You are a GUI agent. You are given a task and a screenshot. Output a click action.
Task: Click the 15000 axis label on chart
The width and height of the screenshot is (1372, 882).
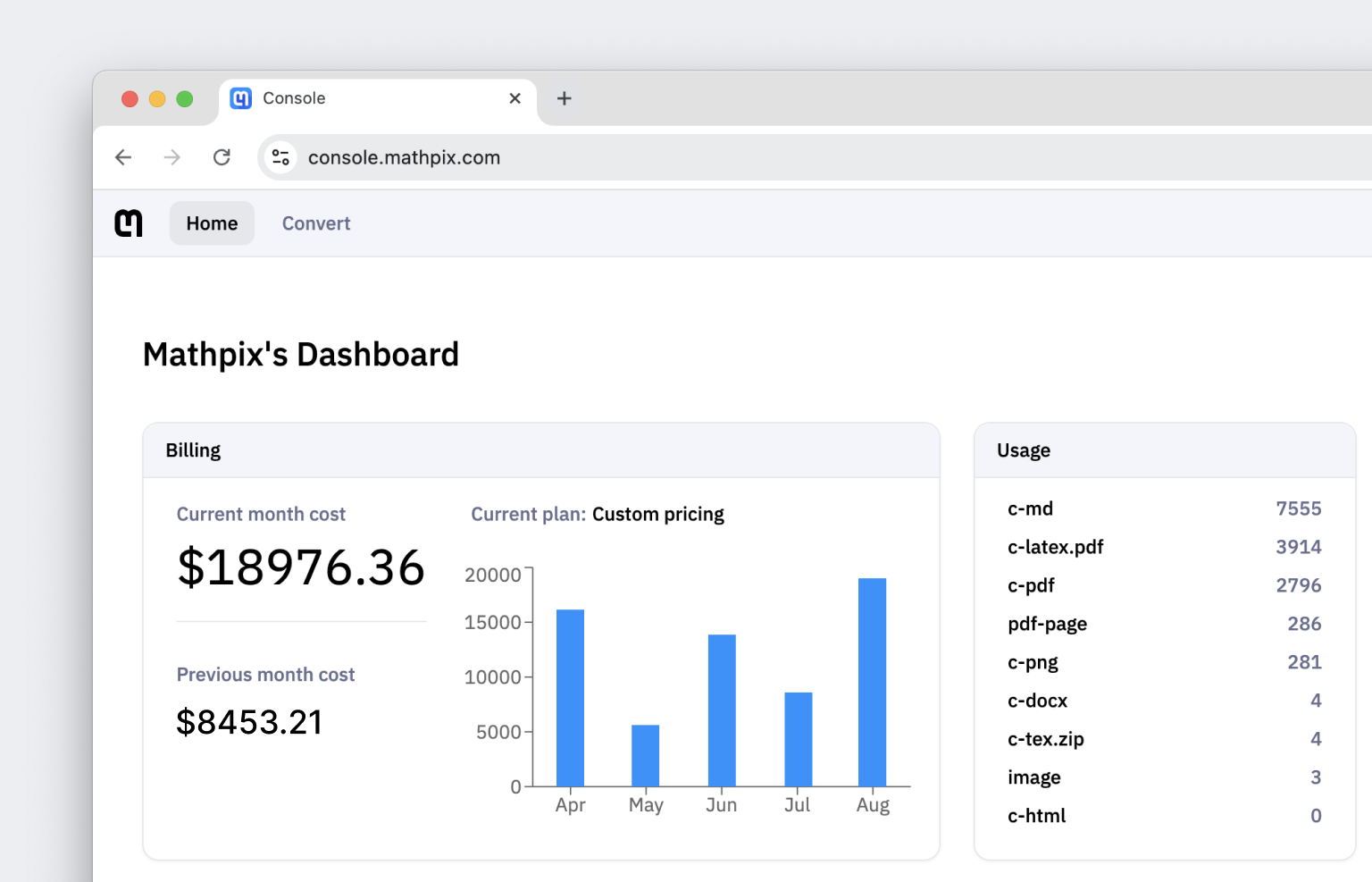pos(493,622)
